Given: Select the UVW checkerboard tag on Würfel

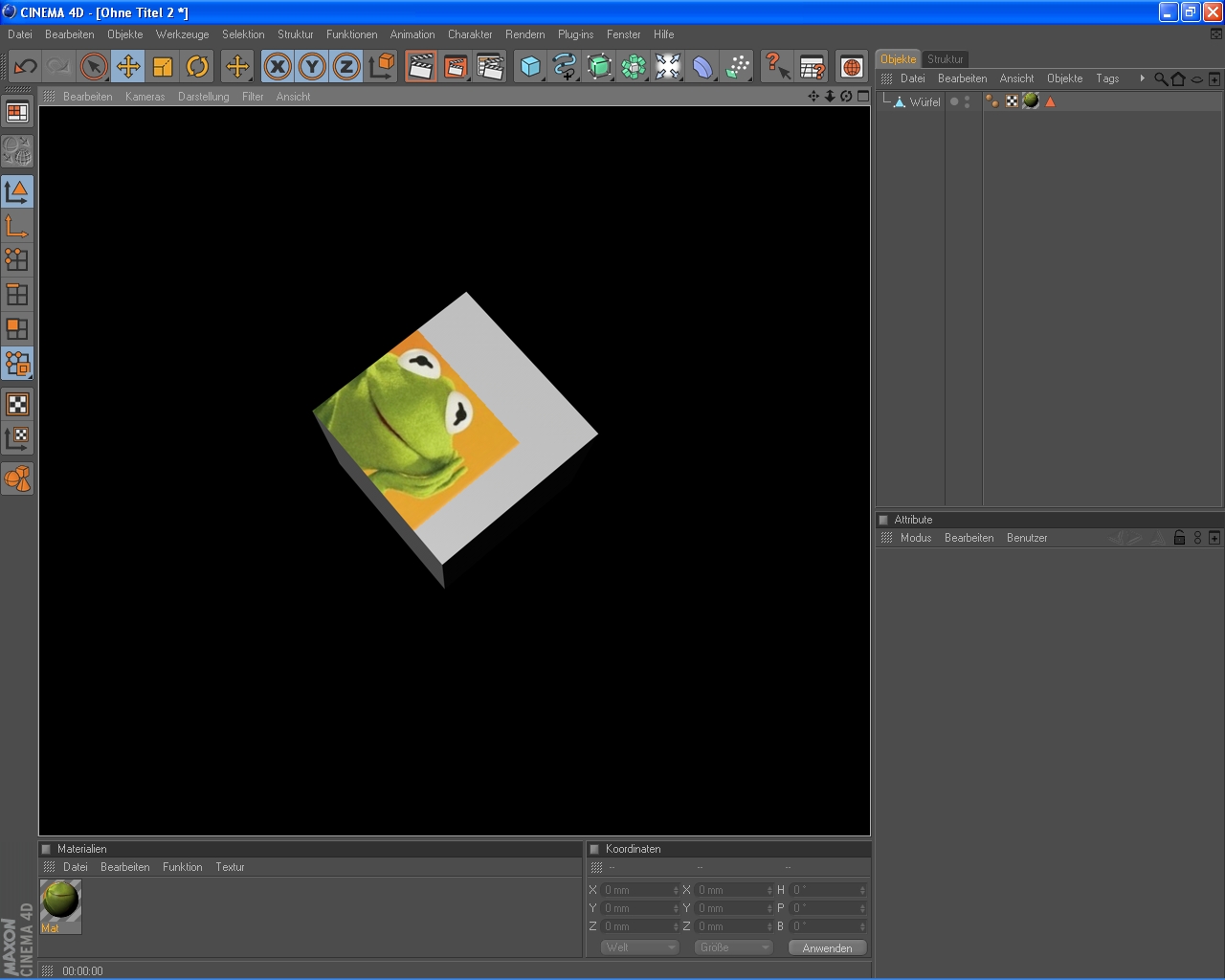Looking at the screenshot, I should [1012, 101].
